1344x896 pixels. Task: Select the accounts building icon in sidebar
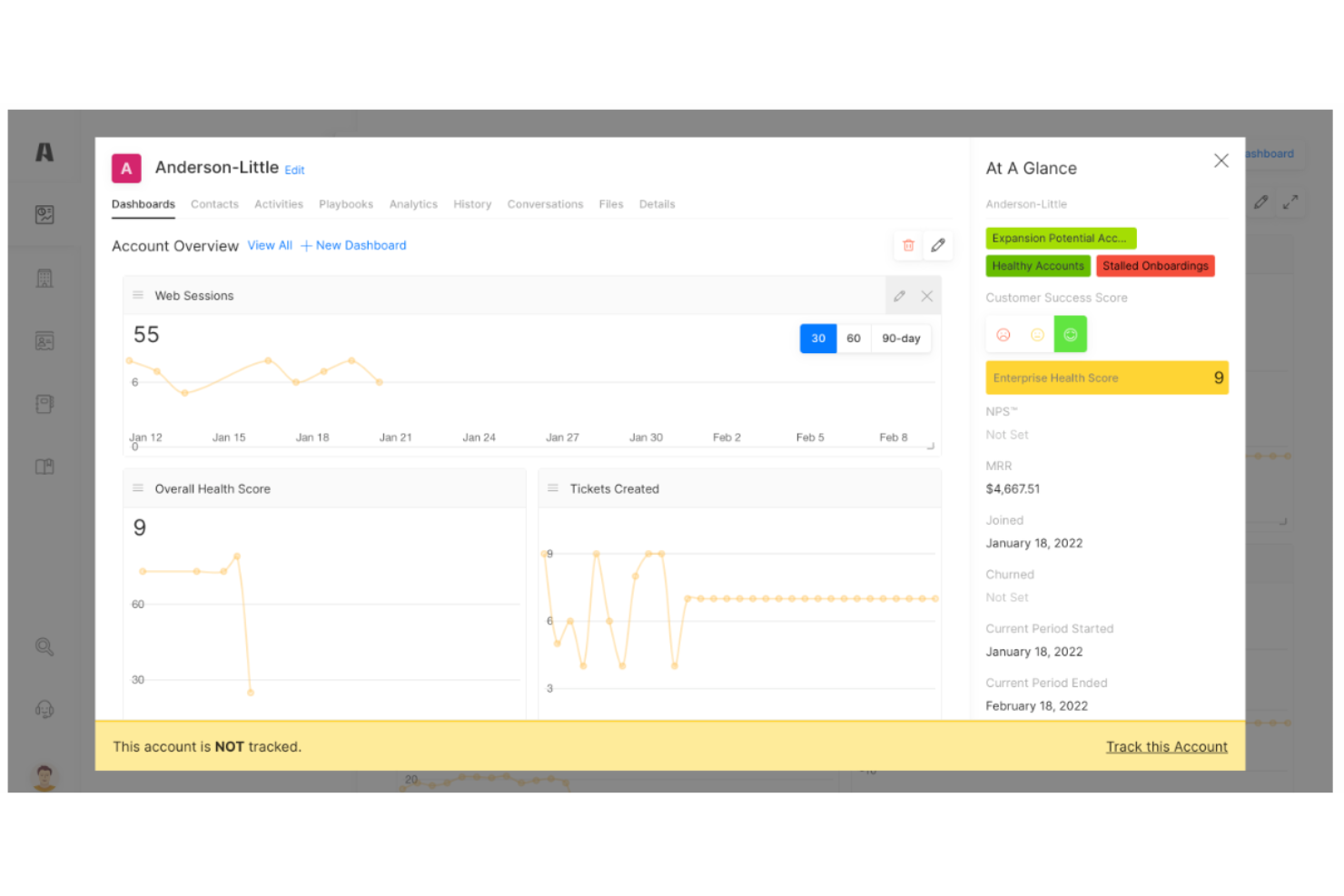tap(44, 278)
